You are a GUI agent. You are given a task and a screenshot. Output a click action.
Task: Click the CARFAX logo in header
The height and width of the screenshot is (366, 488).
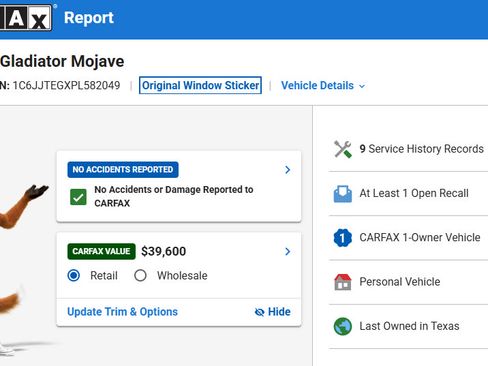(x=26, y=18)
